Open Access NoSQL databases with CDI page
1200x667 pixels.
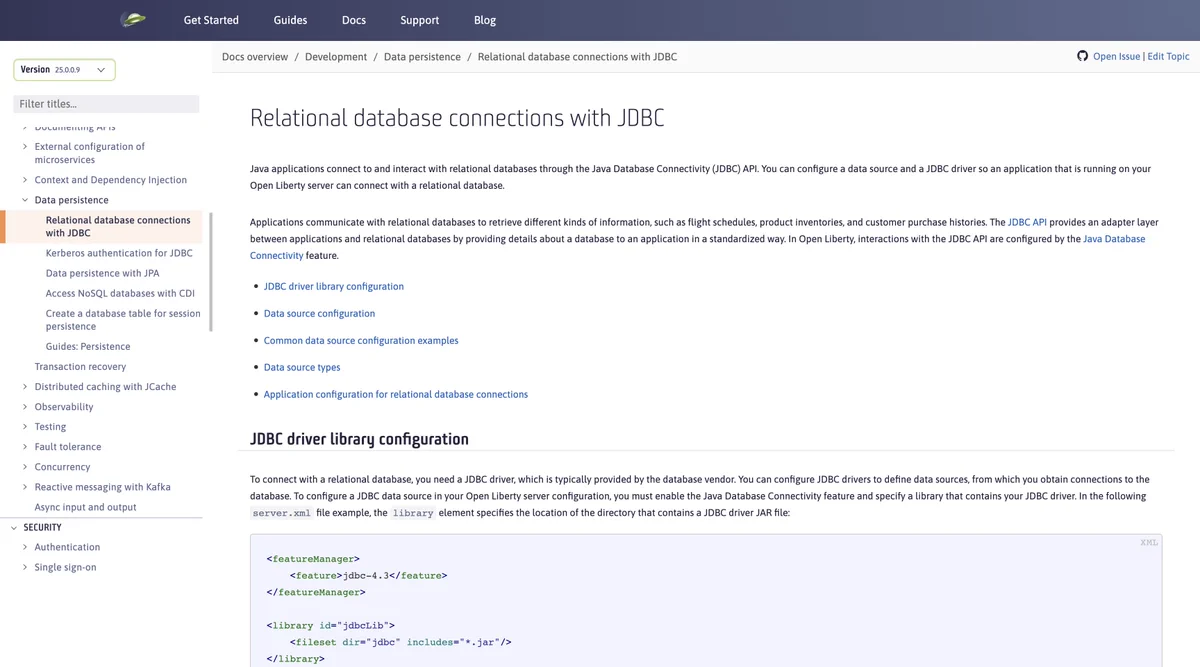coord(120,293)
